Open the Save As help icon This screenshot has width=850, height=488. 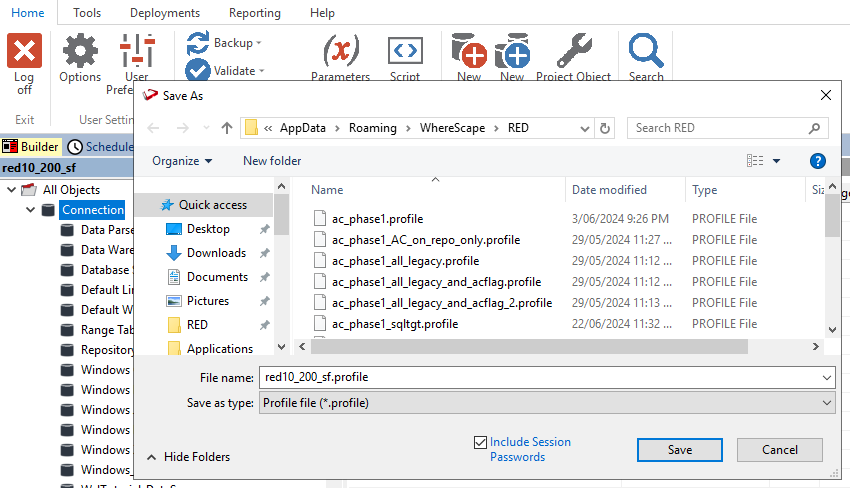point(817,161)
